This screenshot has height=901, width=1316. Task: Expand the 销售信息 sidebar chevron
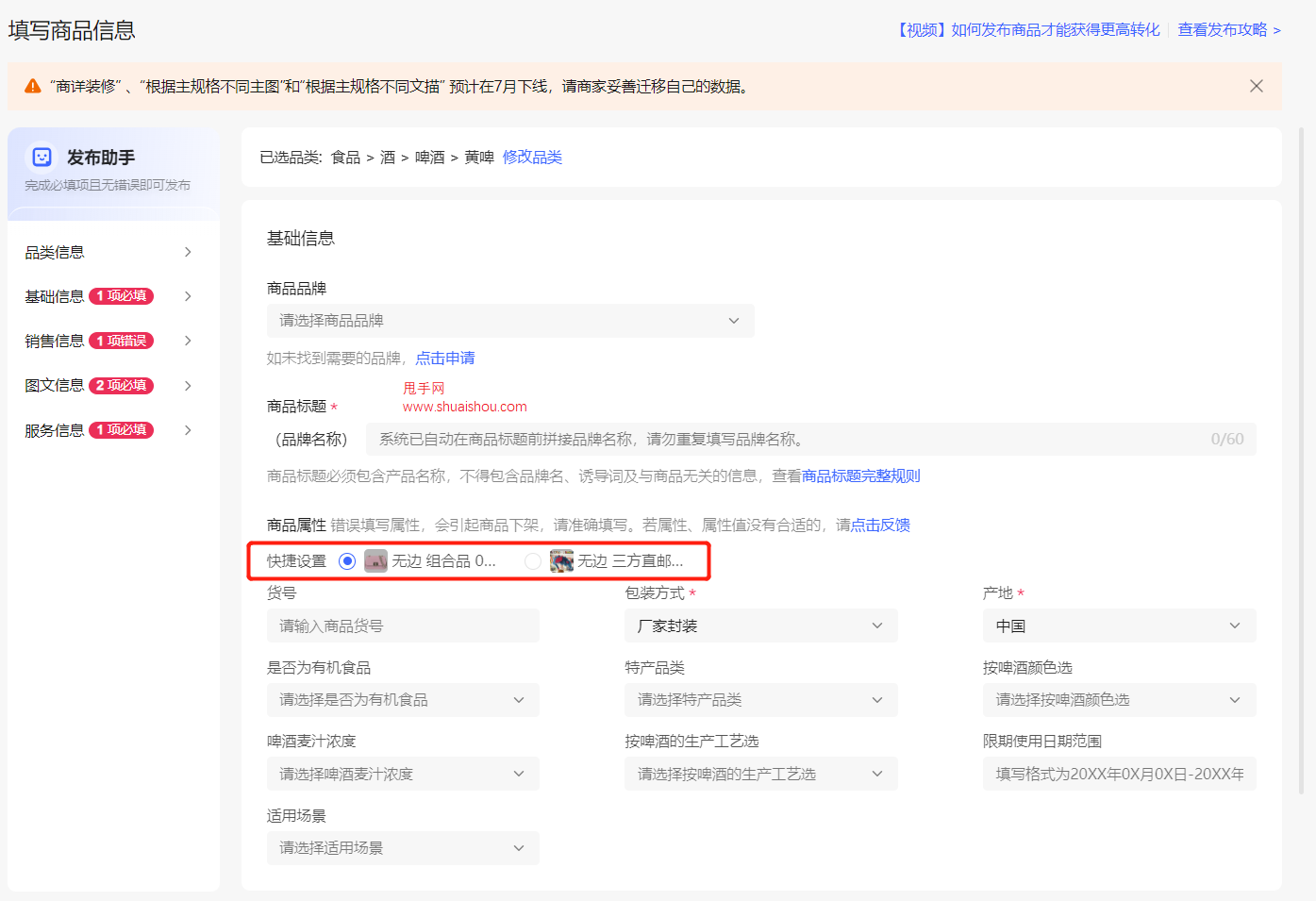pos(188,341)
